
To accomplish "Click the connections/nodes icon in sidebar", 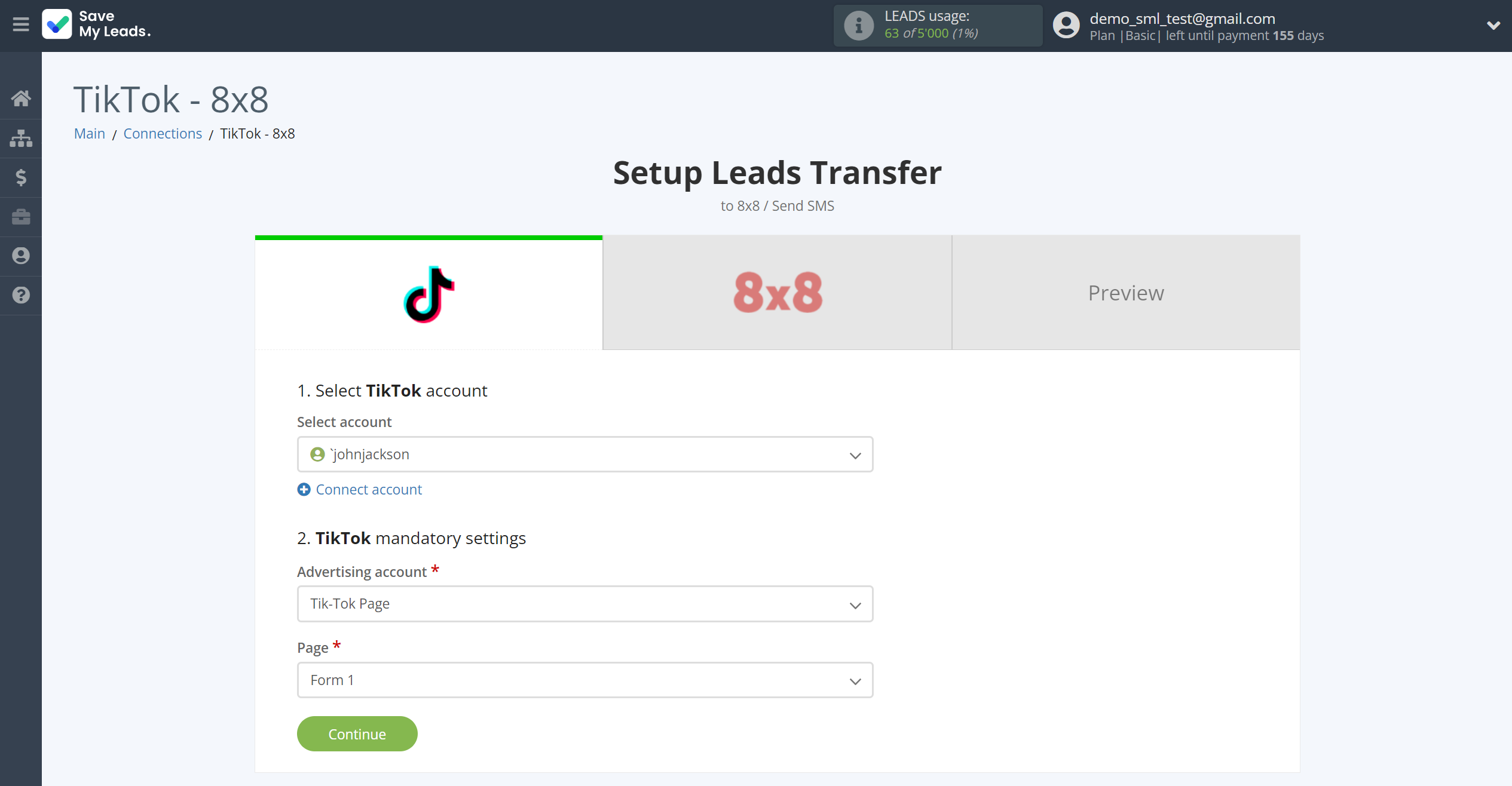I will [21, 138].
